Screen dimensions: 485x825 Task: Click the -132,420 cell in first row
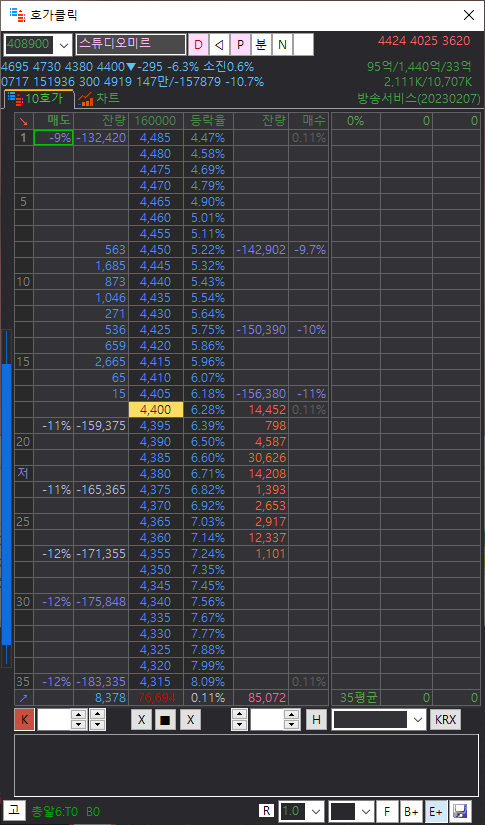click(100, 138)
